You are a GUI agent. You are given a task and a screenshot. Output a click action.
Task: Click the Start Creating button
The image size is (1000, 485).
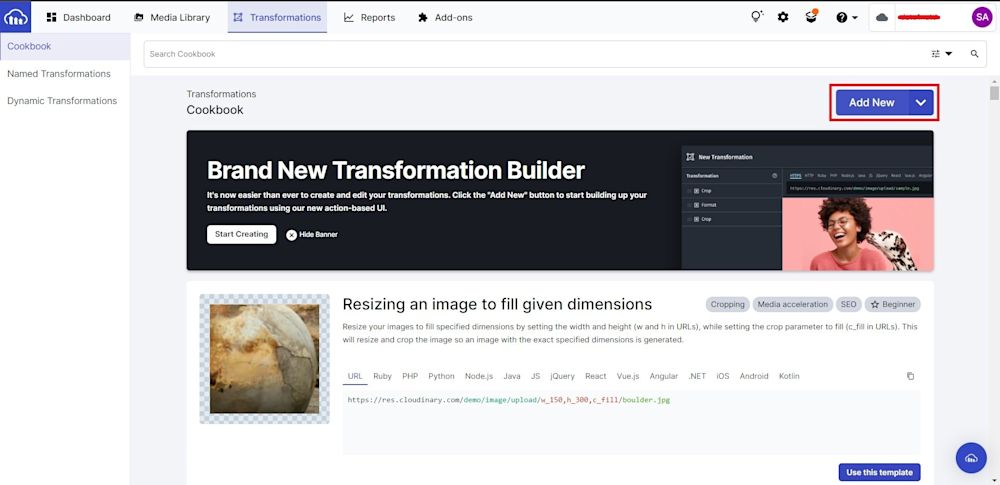(241, 234)
